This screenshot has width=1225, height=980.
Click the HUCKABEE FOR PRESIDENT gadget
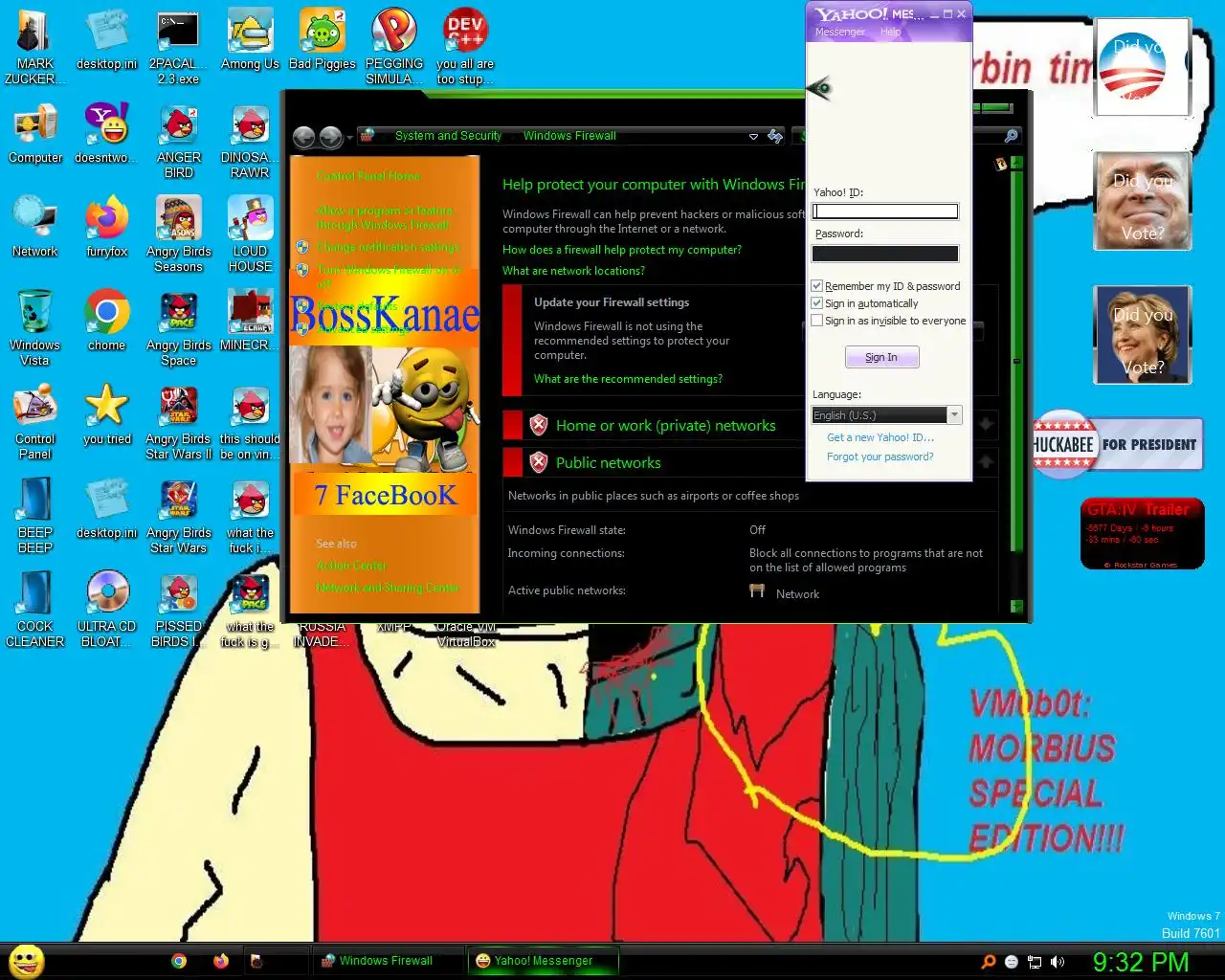tap(1118, 445)
